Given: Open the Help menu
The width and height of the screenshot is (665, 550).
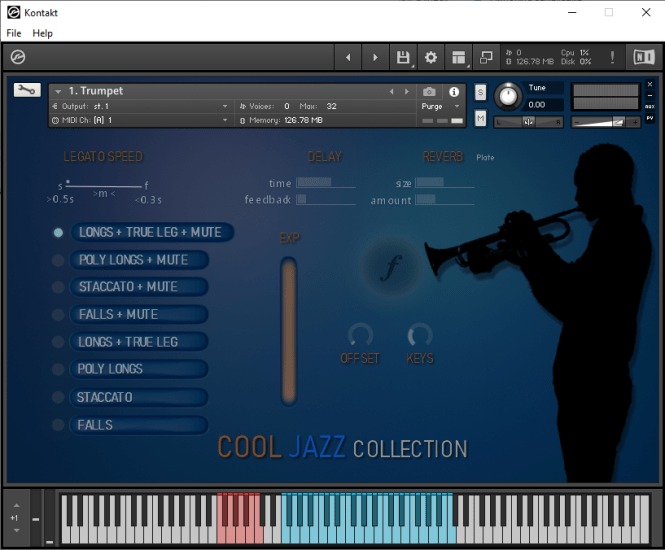Looking at the screenshot, I should (x=42, y=33).
